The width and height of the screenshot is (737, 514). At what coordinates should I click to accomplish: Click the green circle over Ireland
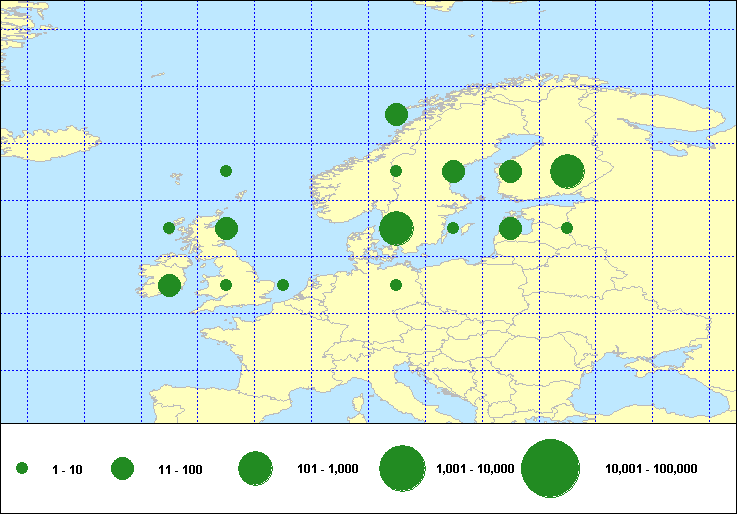point(169,285)
